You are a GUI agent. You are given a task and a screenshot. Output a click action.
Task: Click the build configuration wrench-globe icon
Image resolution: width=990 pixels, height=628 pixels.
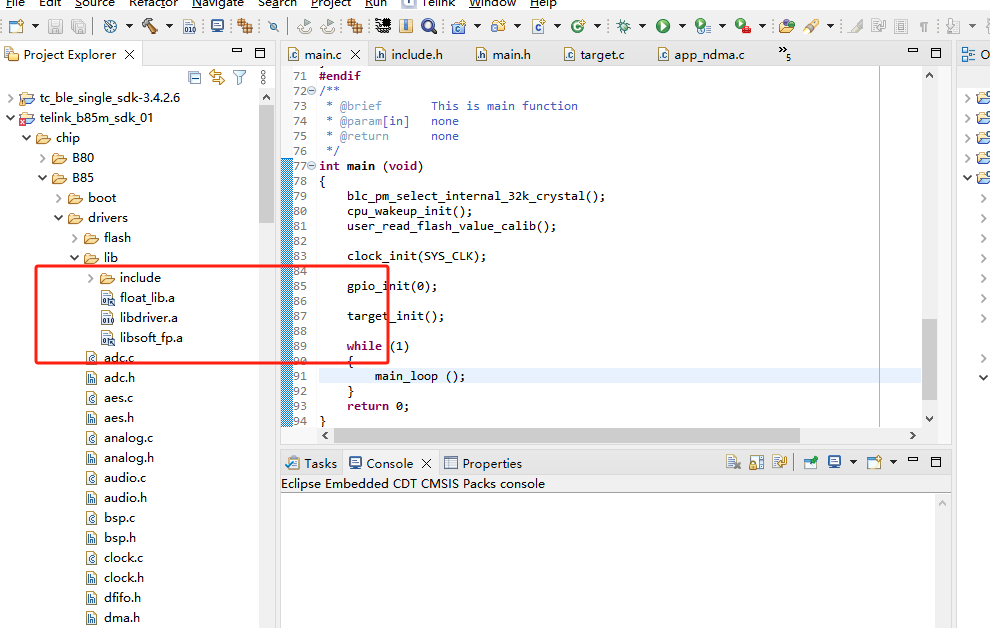tap(110, 26)
